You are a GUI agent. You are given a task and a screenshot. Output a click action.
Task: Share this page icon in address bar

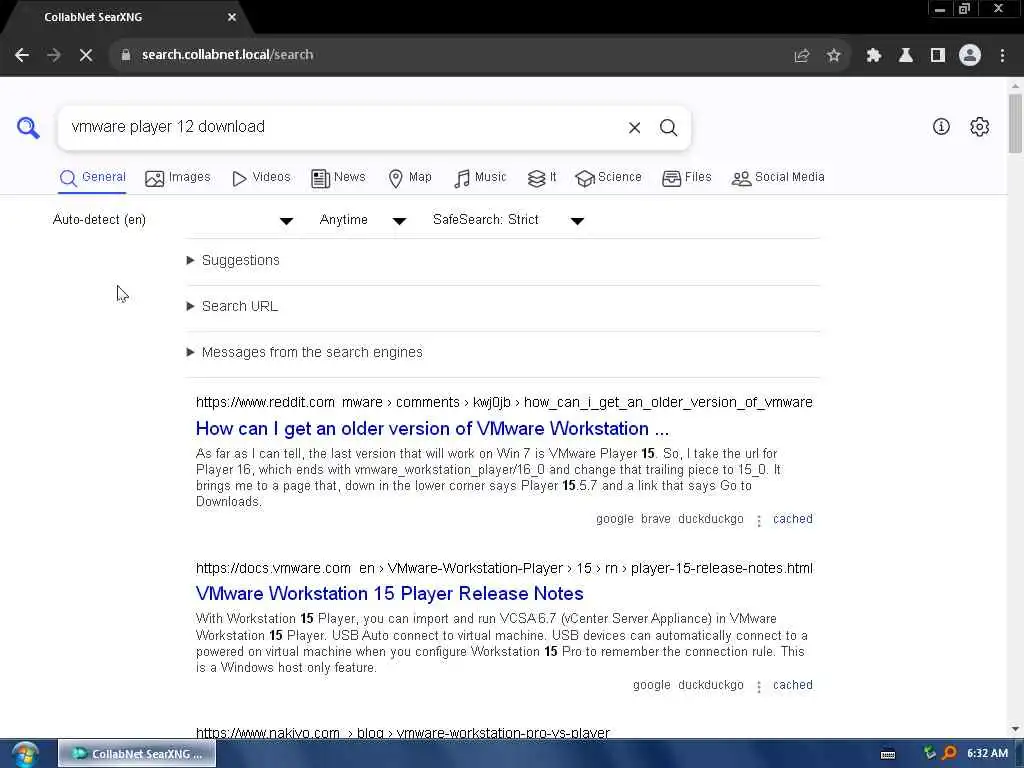point(802,56)
